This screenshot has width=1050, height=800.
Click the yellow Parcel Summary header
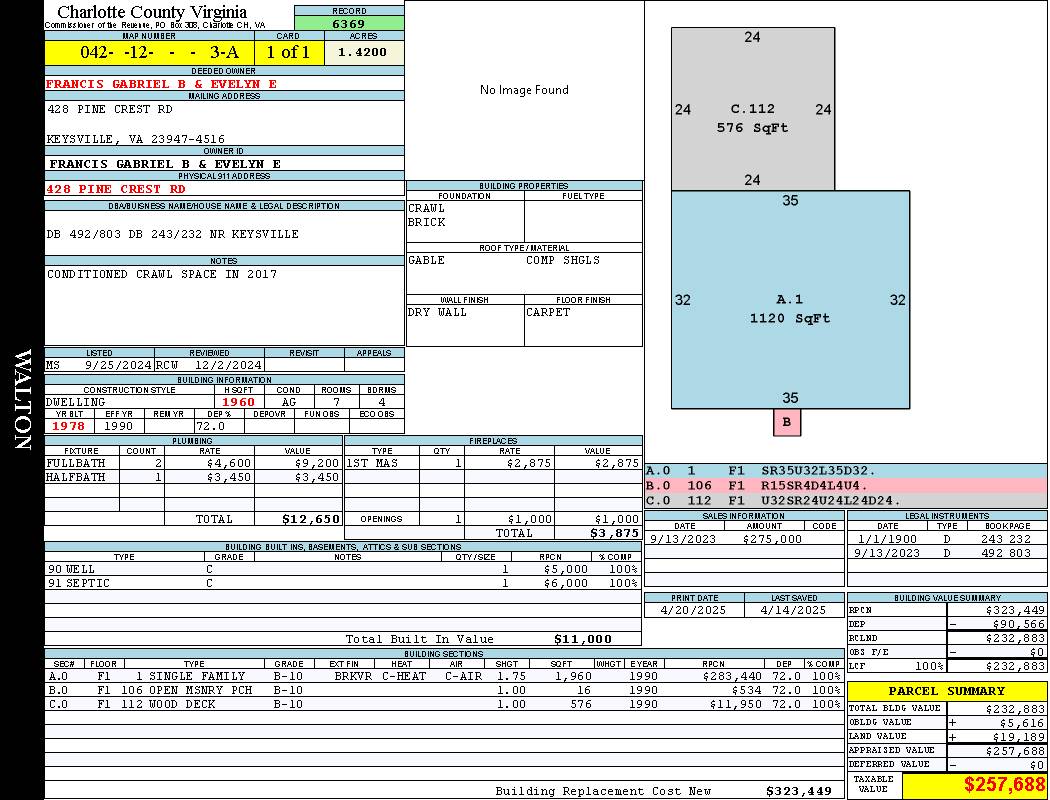click(947, 691)
